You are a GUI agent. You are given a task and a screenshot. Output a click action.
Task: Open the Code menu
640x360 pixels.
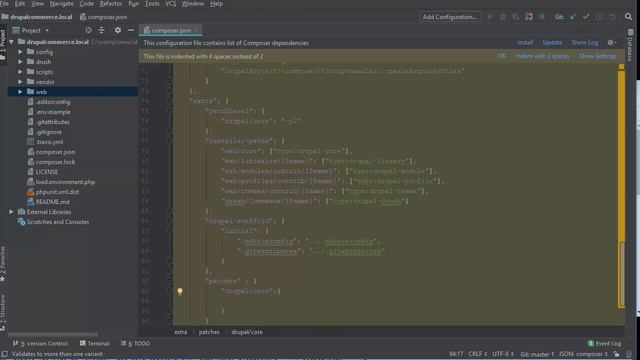pyautogui.click(x=86, y=4)
